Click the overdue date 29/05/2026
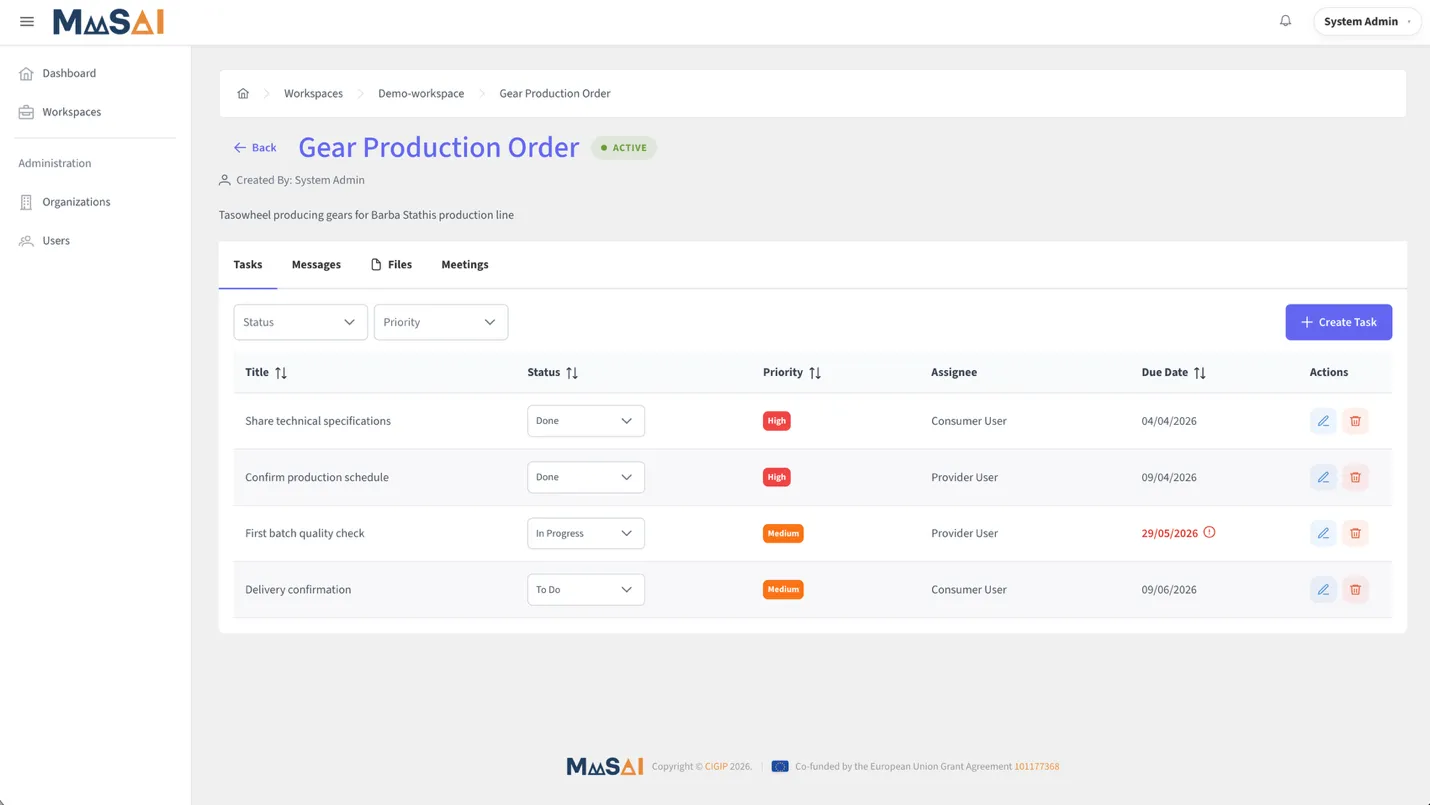The height and width of the screenshot is (805, 1430). tap(1170, 533)
